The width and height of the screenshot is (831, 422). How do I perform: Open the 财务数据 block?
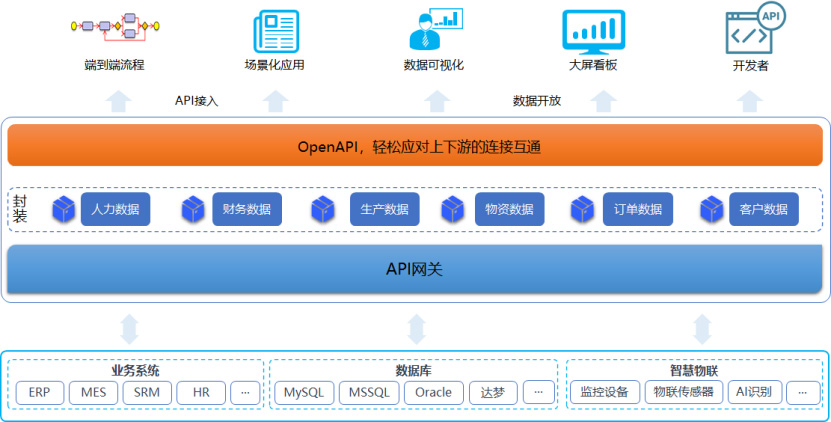tap(247, 209)
